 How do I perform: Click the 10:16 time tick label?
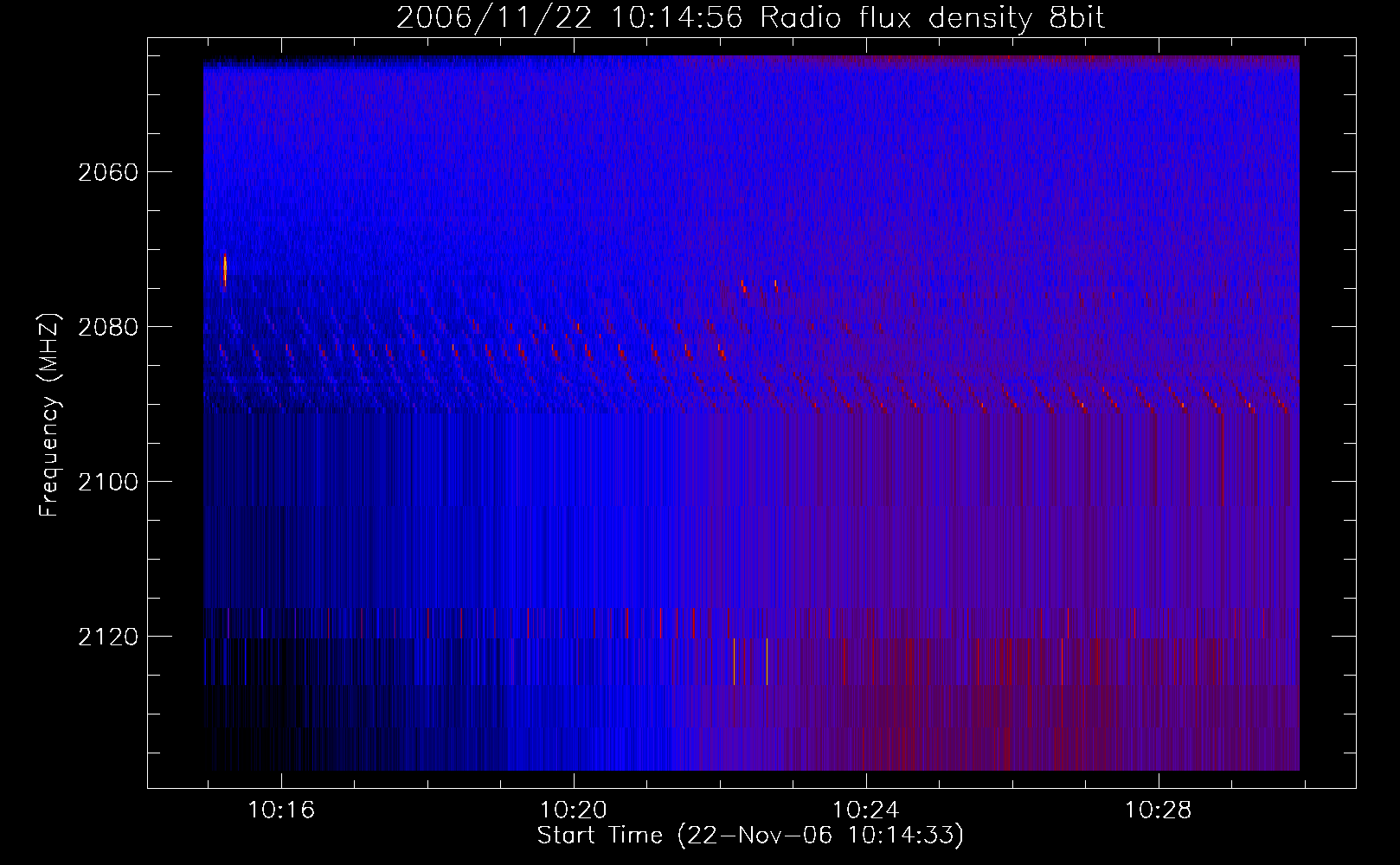(x=281, y=811)
